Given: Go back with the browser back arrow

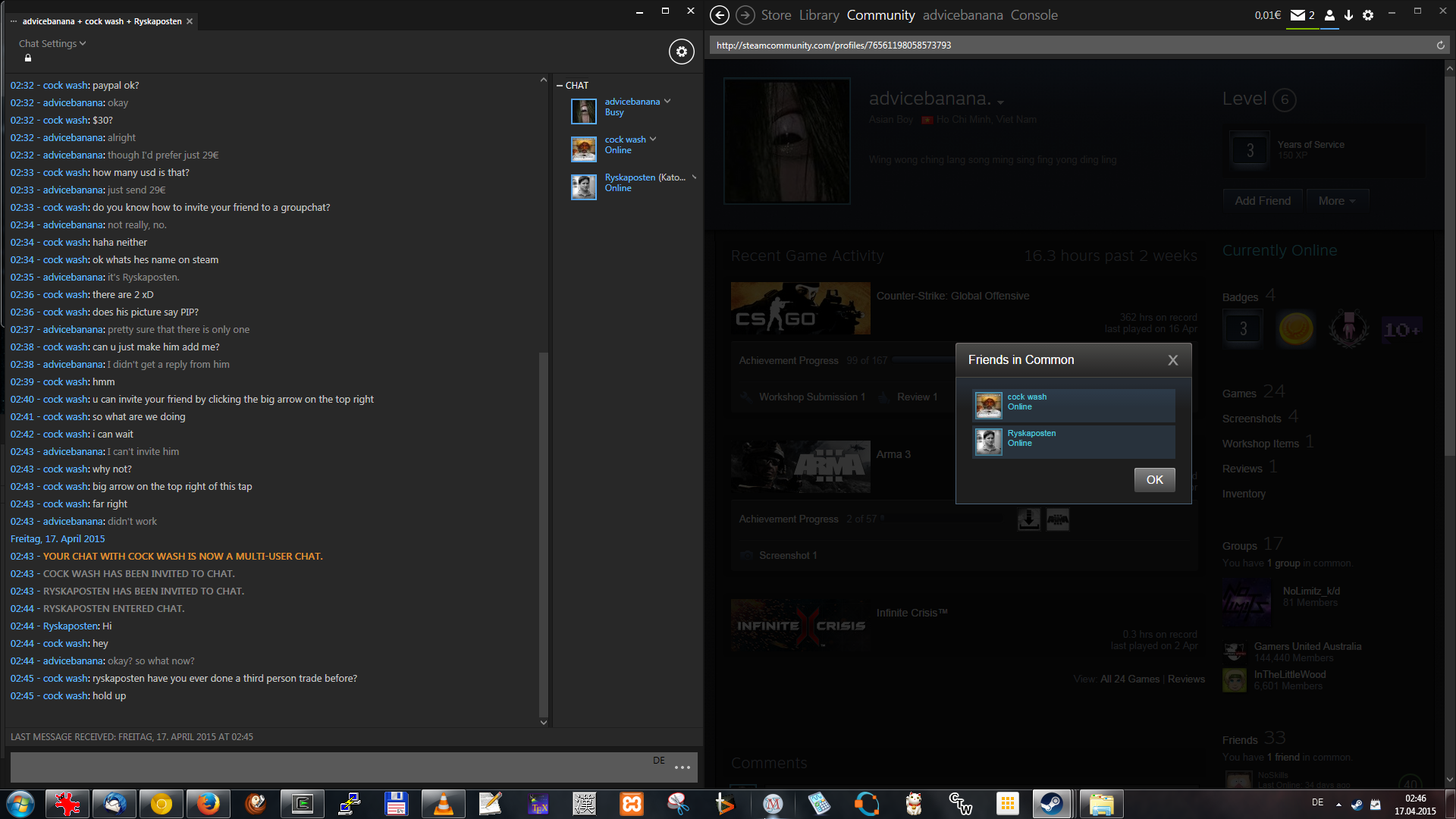Looking at the screenshot, I should 720,15.
